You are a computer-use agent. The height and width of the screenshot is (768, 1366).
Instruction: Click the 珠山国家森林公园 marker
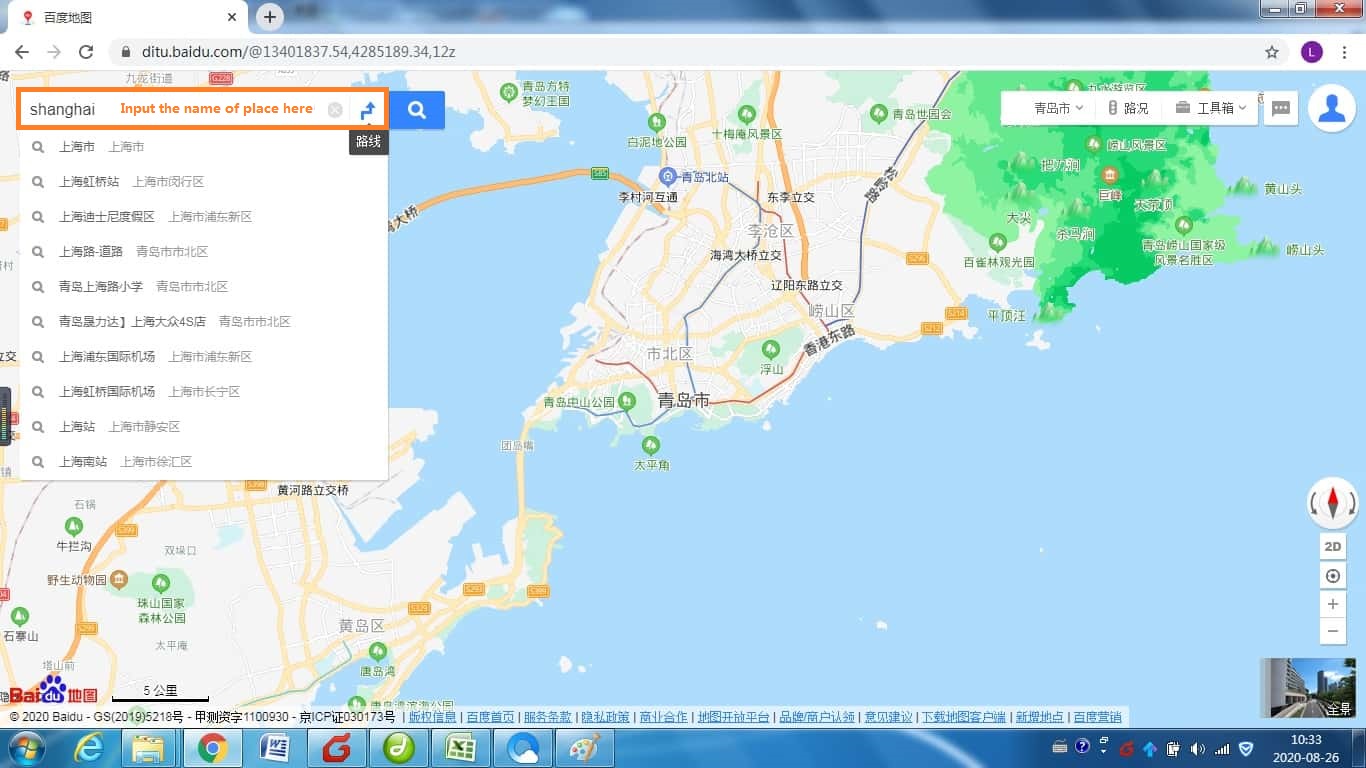(x=160, y=582)
